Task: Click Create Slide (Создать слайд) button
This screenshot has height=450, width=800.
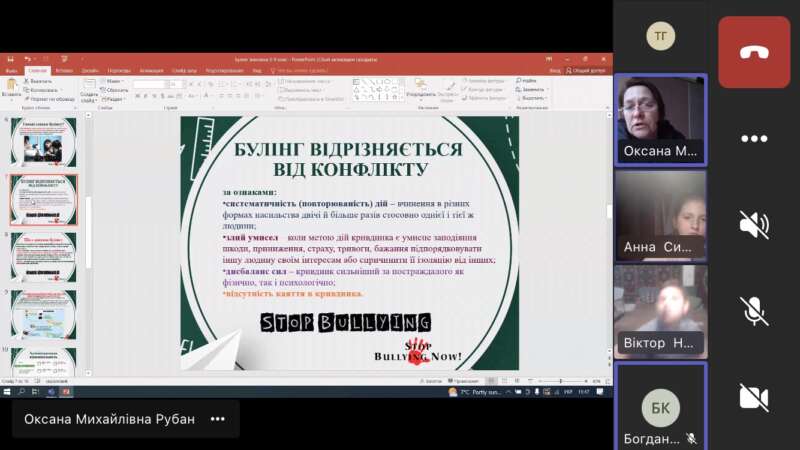Action: (89, 90)
